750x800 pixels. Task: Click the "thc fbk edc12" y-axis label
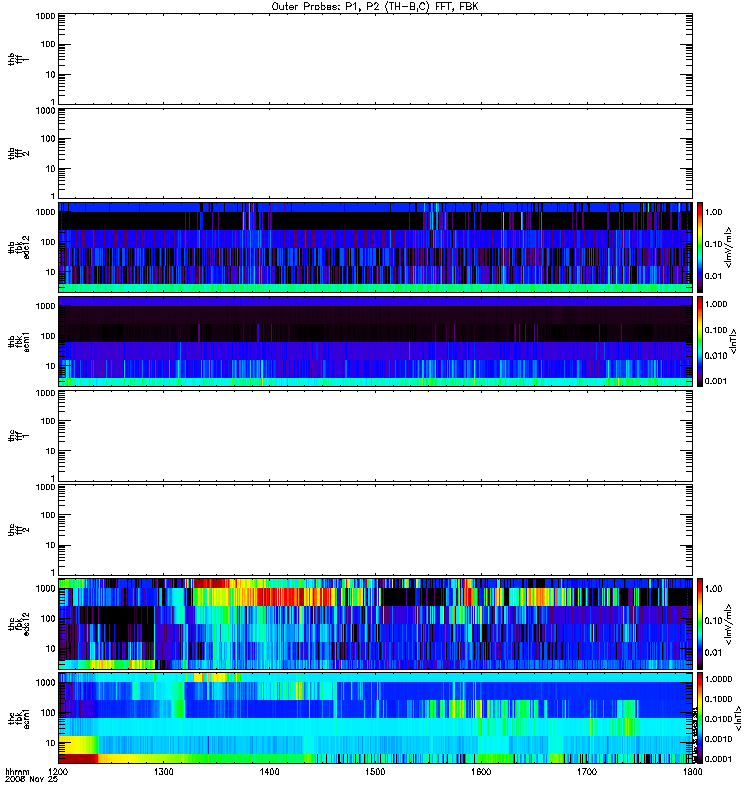[x=18, y=623]
